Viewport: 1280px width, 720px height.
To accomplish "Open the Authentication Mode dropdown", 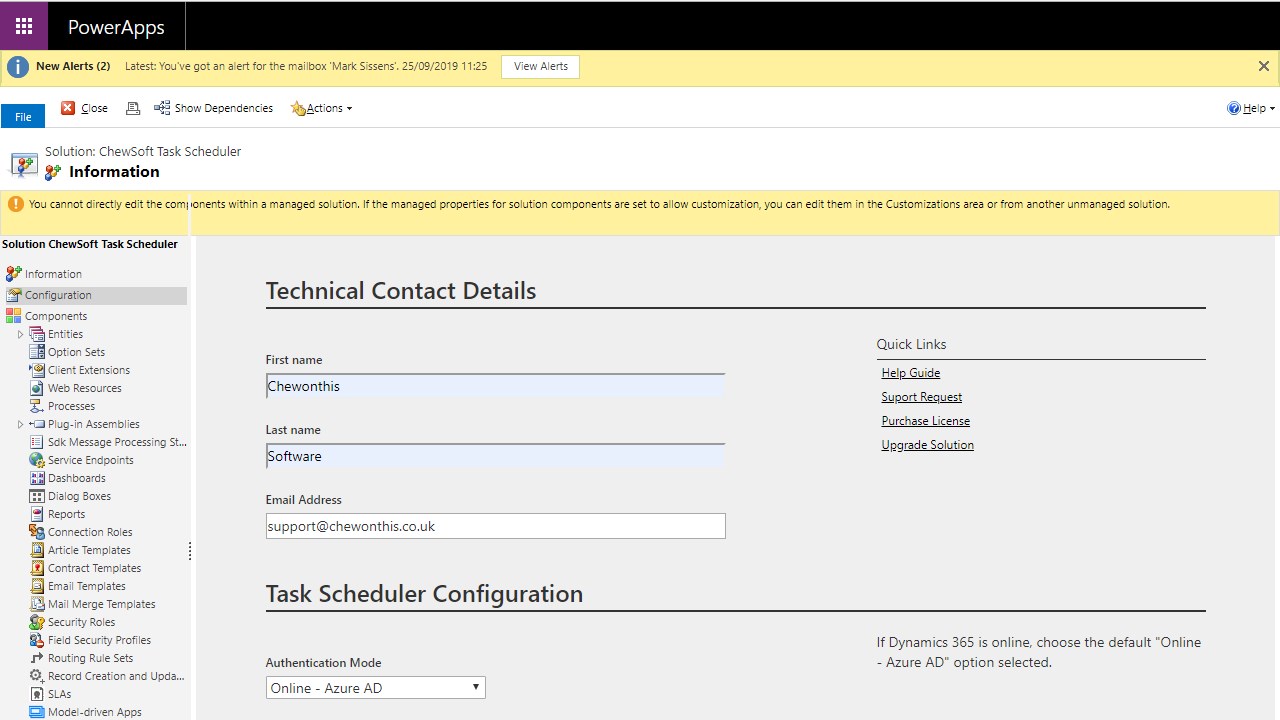I will [x=375, y=688].
